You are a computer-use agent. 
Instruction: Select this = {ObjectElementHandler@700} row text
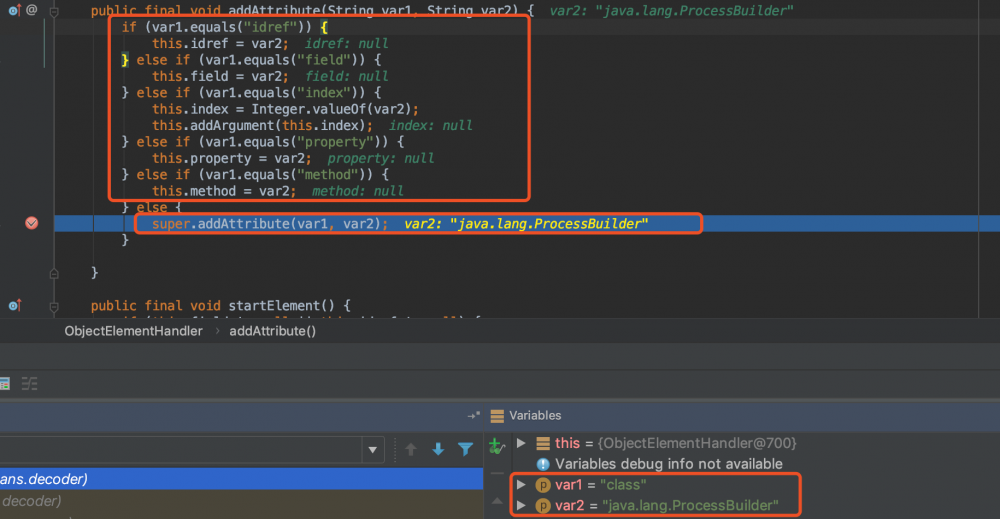[x=675, y=443]
